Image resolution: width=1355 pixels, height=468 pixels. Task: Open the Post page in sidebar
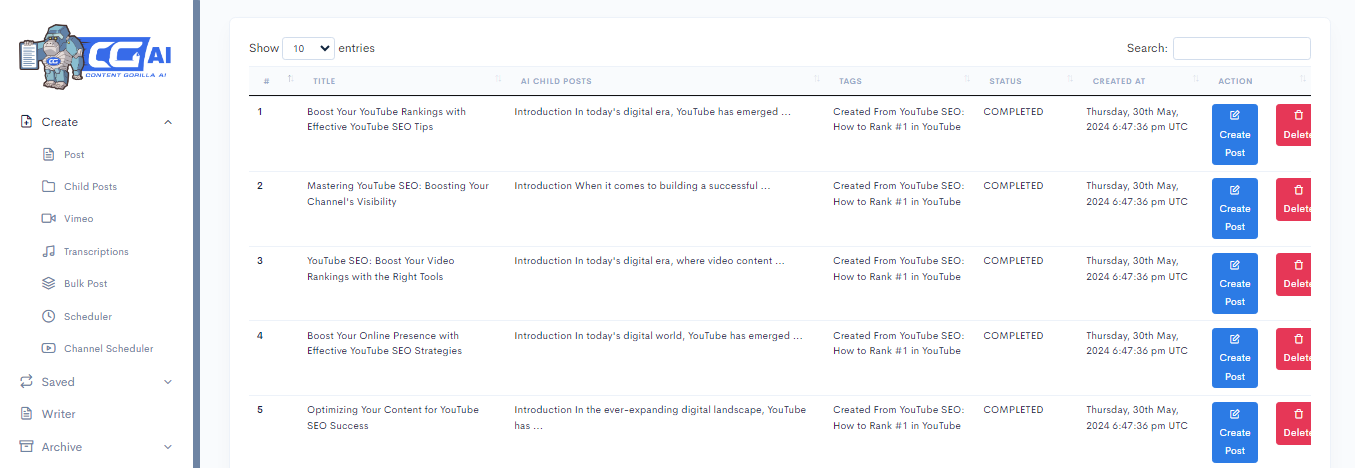(x=74, y=155)
